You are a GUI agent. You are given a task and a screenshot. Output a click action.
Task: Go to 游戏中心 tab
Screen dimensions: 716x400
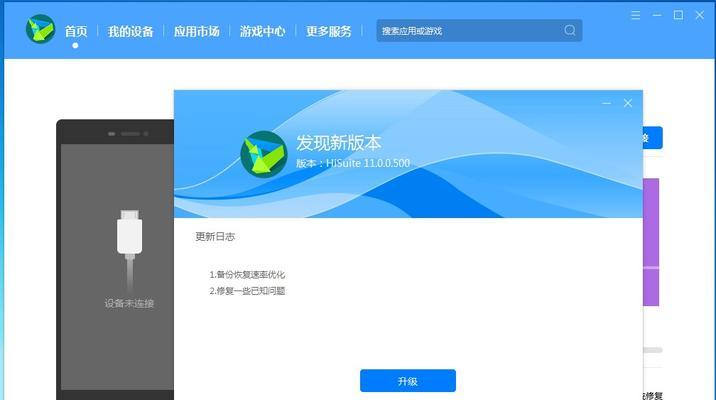click(x=263, y=31)
